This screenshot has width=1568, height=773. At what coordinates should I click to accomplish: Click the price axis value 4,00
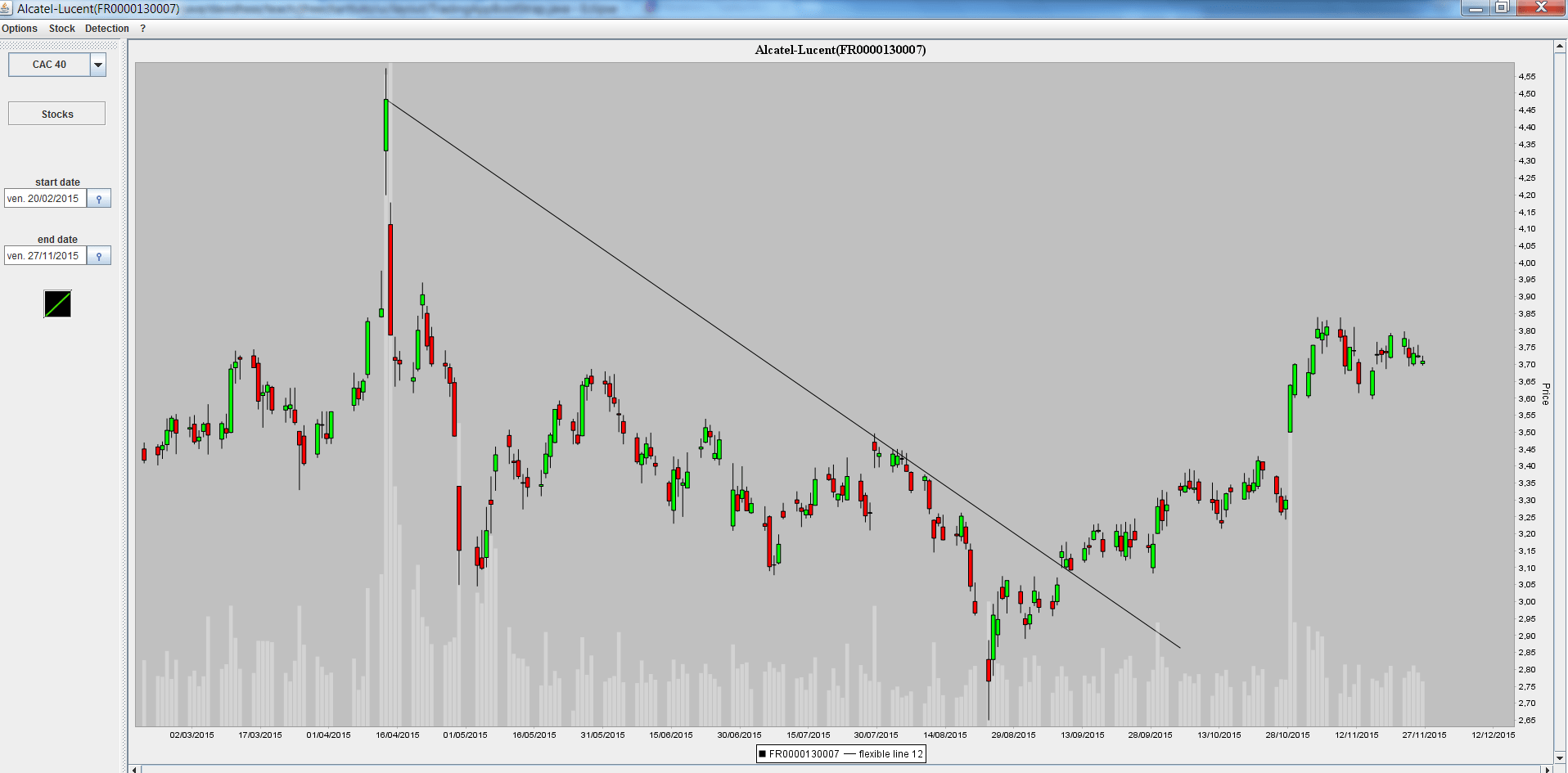coord(1527,263)
